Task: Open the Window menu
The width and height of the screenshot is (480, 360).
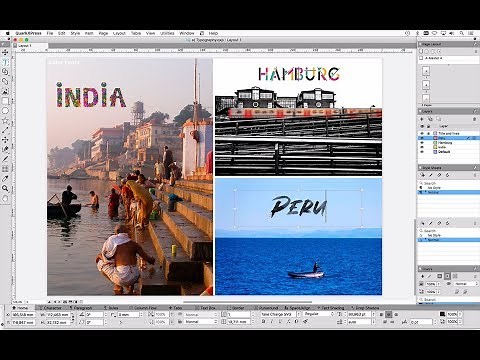Action: (x=187, y=33)
